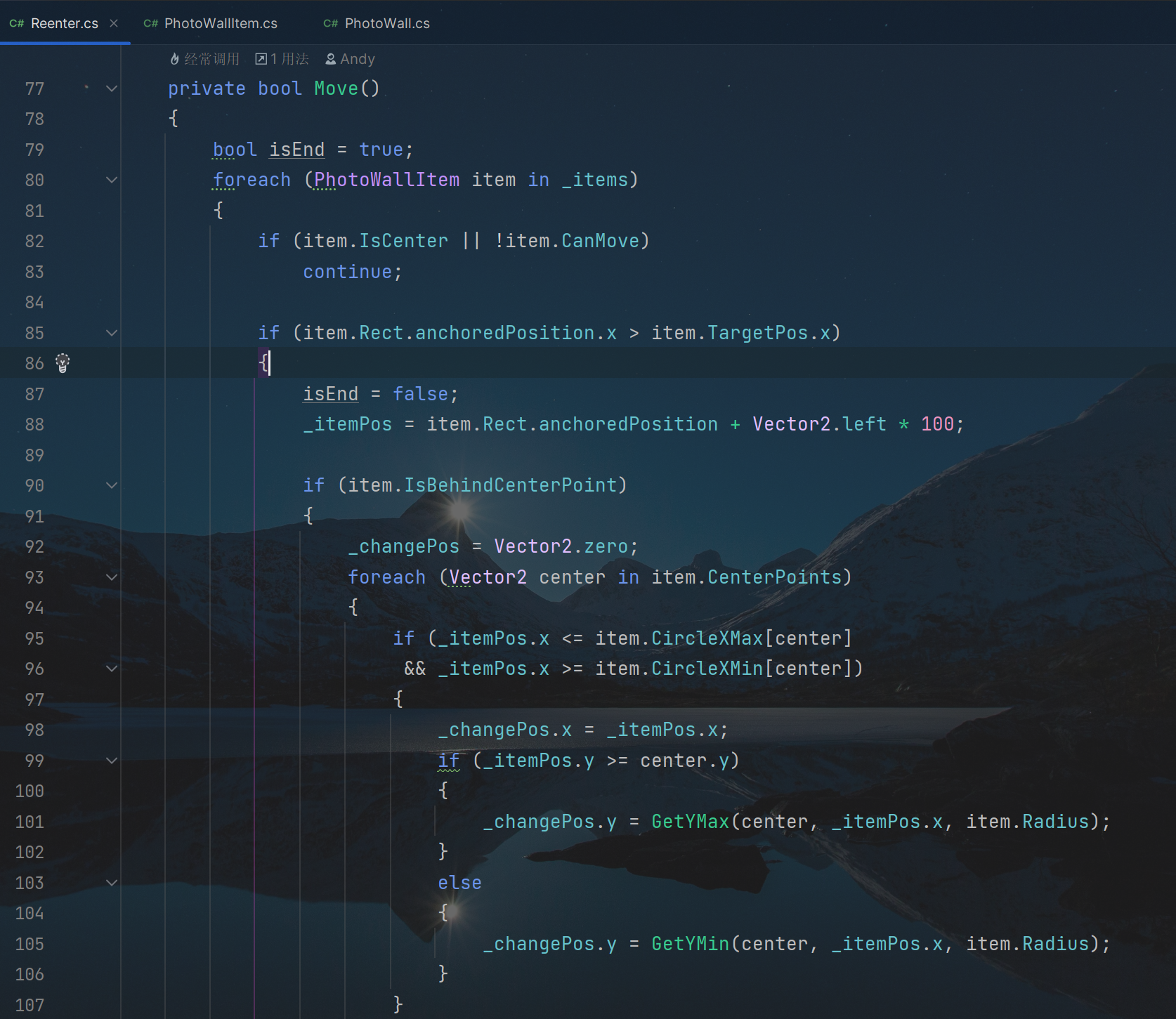
Task: Click Vector2.zero on line 92
Action: [x=561, y=546]
